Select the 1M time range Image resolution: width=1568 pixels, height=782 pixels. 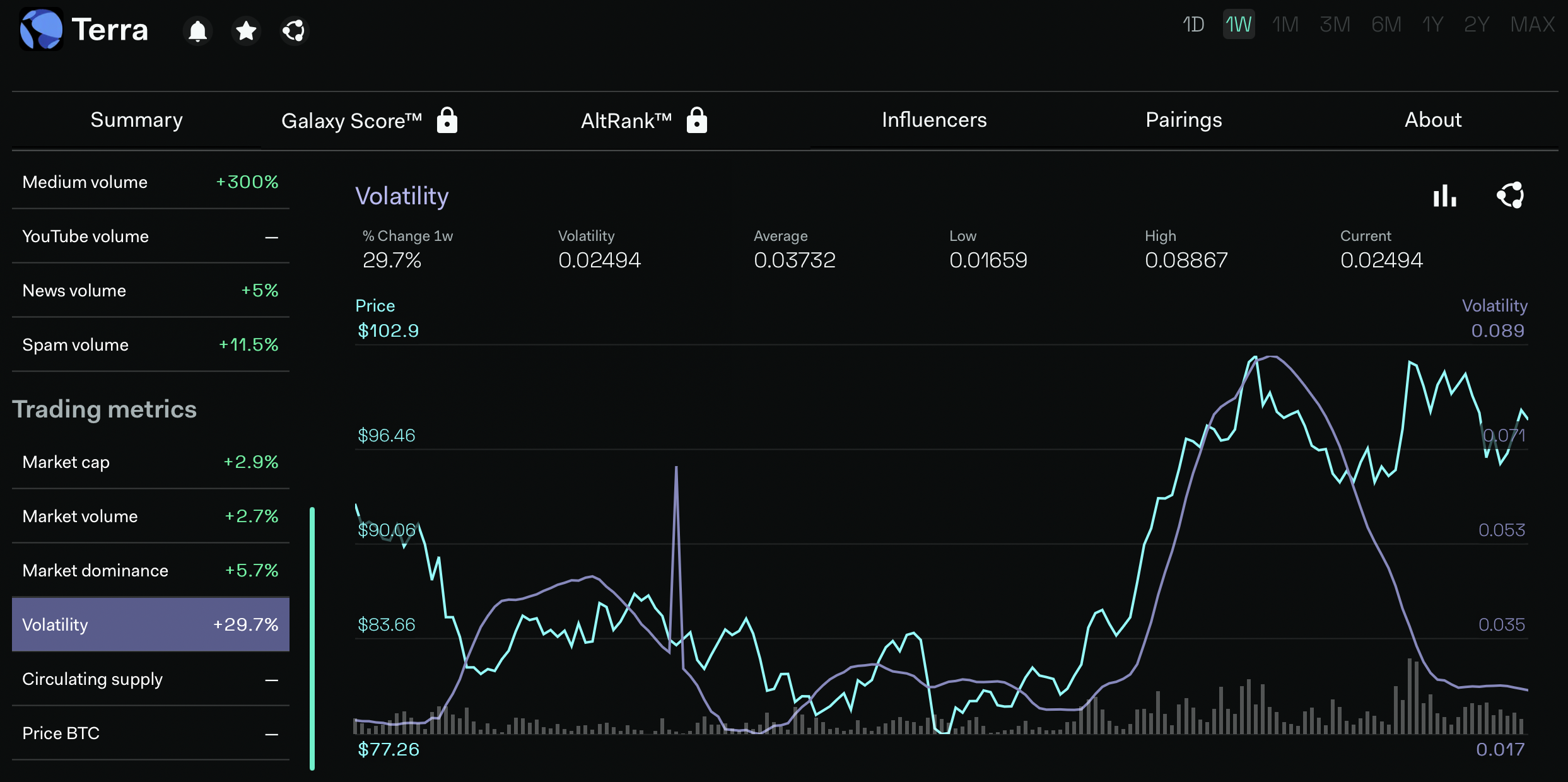click(1285, 25)
